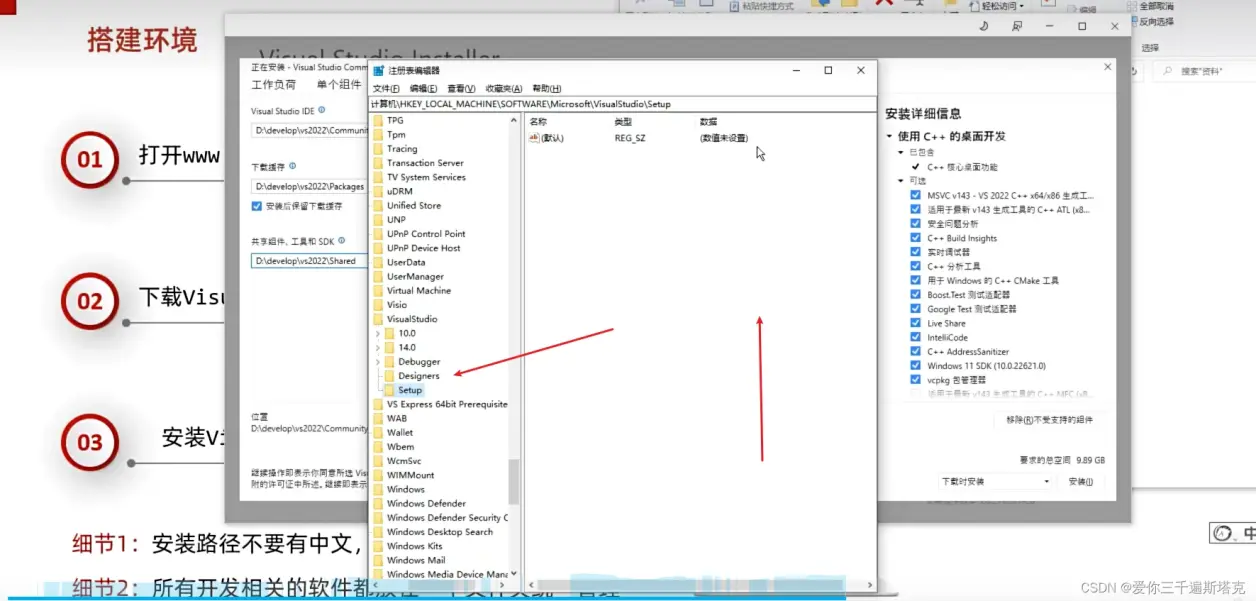The height and width of the screenshot is (601, 1256).
Task: Uncheck 安全问题分析 component
Action: 915,224
